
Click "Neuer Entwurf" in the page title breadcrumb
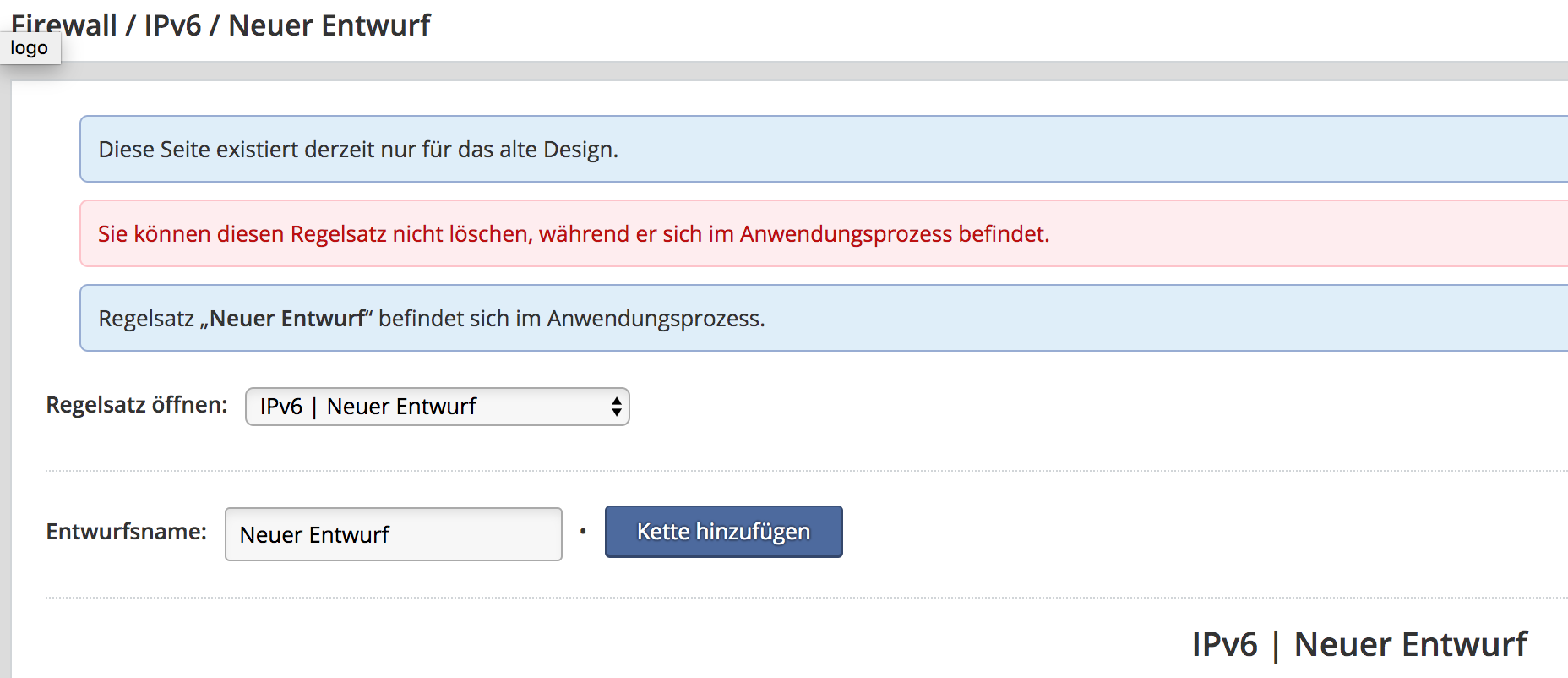tap(329, 25)
